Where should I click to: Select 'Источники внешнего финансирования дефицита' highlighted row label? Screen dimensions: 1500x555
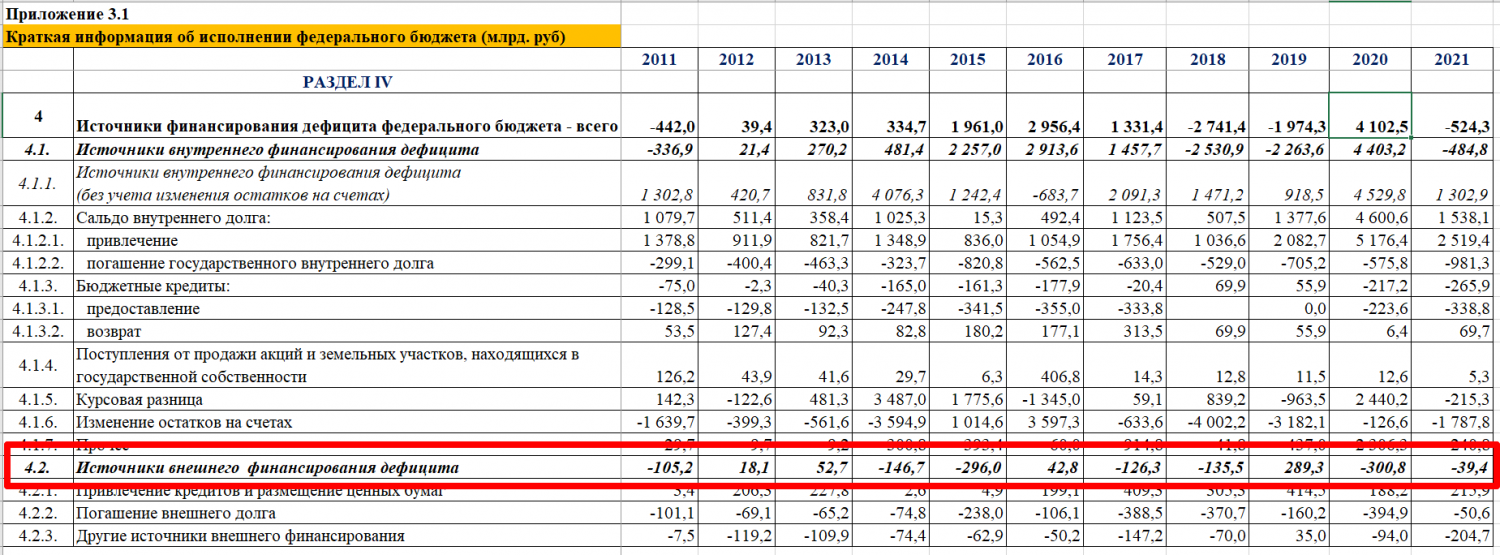(268, 468)
